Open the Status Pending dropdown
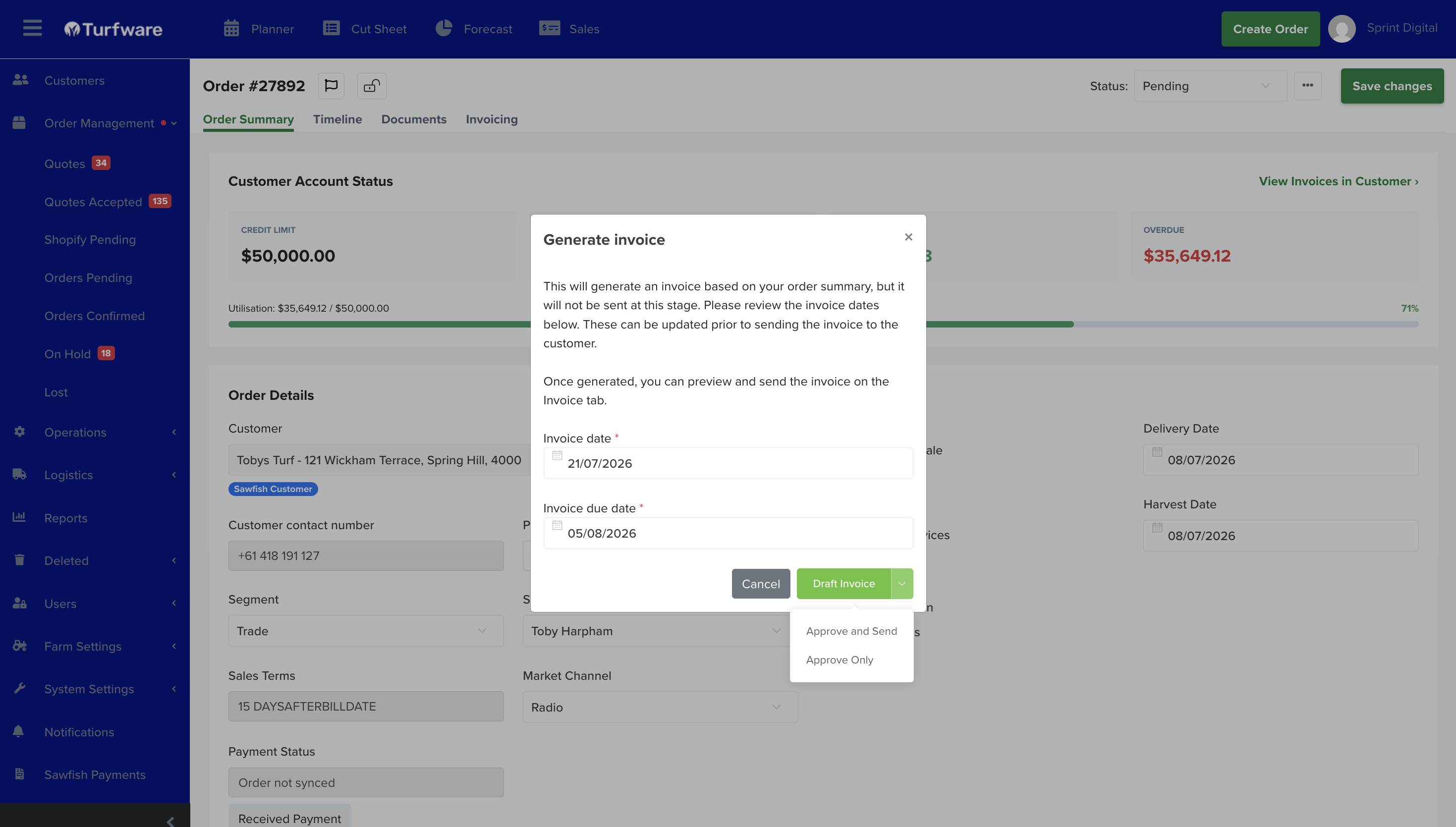This screenshot has width=1456, height=827. pyautogui.click(x=1210, y=86)
